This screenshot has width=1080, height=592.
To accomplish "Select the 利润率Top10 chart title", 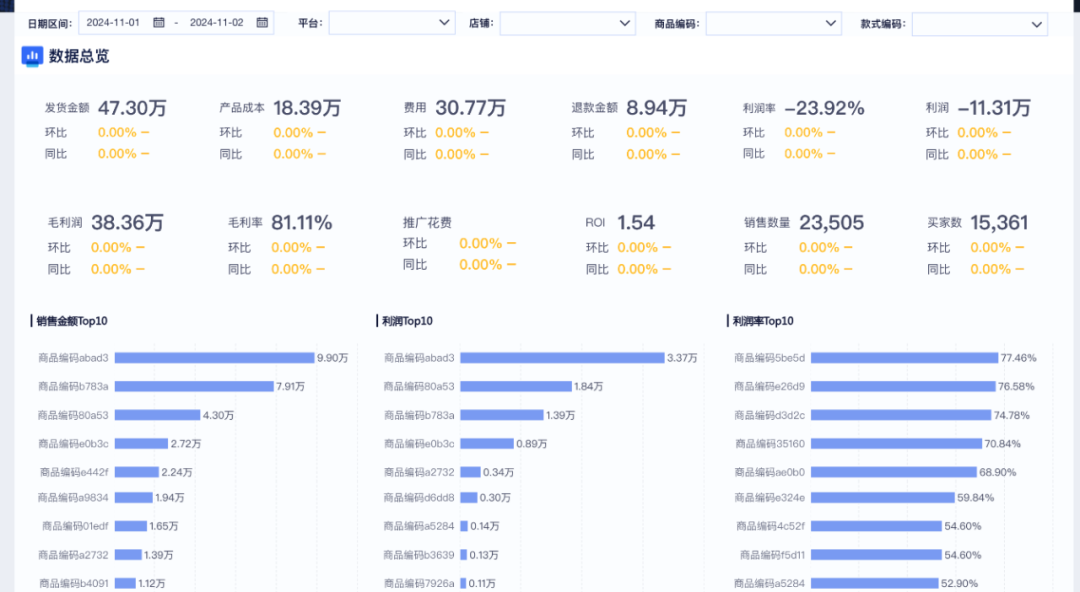I will [x=763, y=321].
